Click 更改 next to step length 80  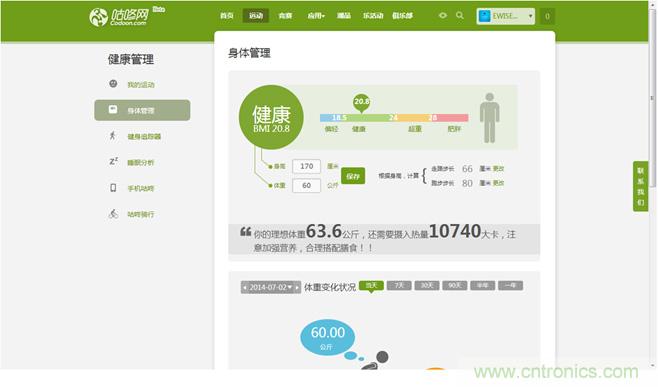(x=498, y=183)
